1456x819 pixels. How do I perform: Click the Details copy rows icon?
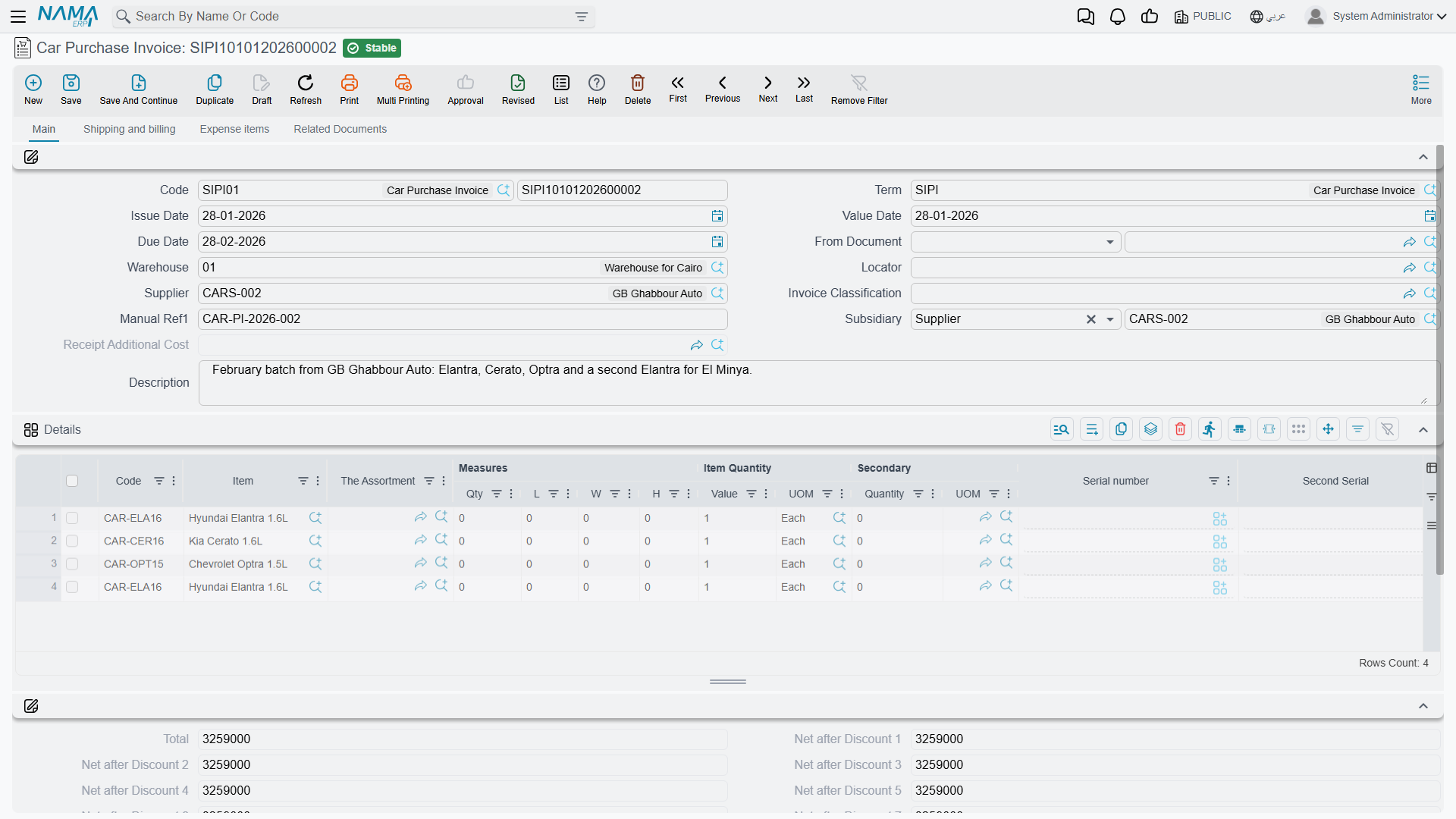click(x=1121, y=429)
